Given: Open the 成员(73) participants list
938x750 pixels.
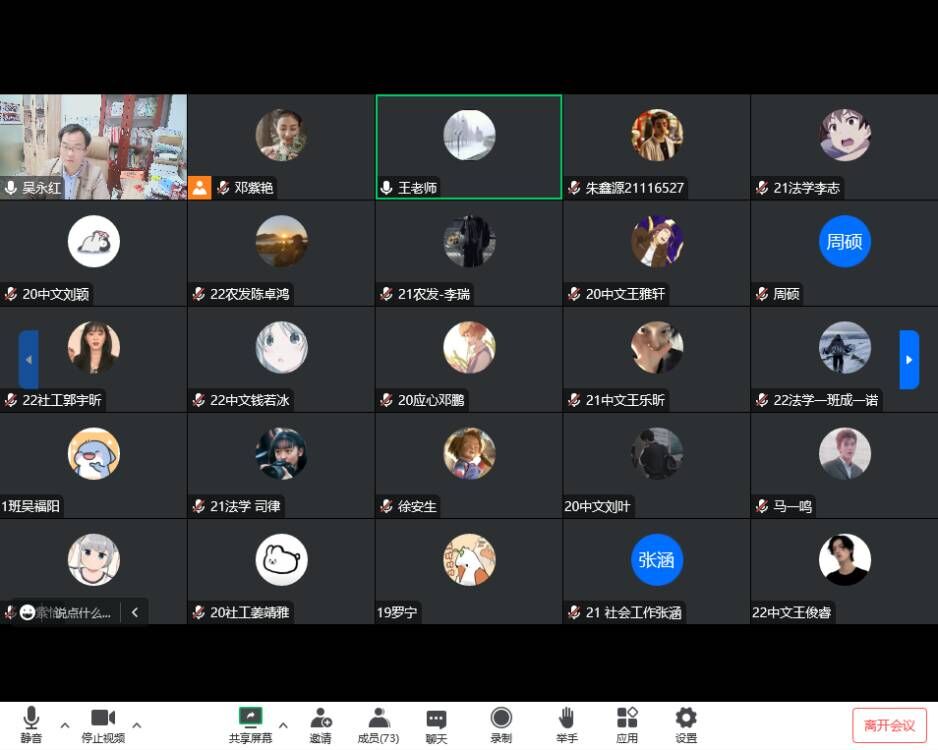Looking at the screenshot, I should pyautogui.click(x=378, y=718).
